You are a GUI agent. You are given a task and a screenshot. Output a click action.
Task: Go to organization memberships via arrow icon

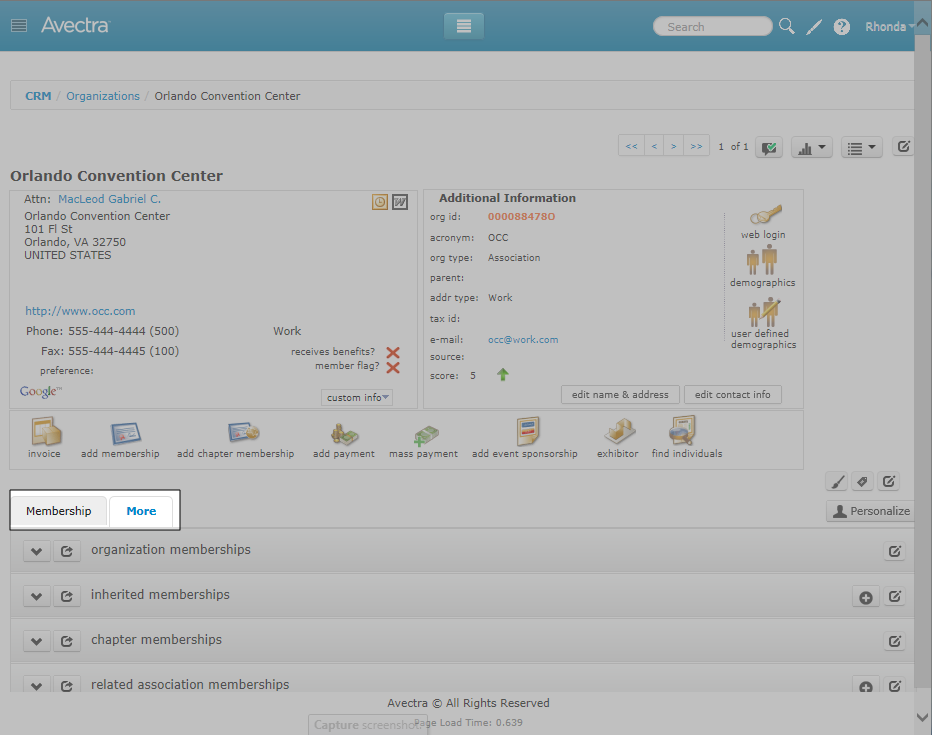[67, 551]
